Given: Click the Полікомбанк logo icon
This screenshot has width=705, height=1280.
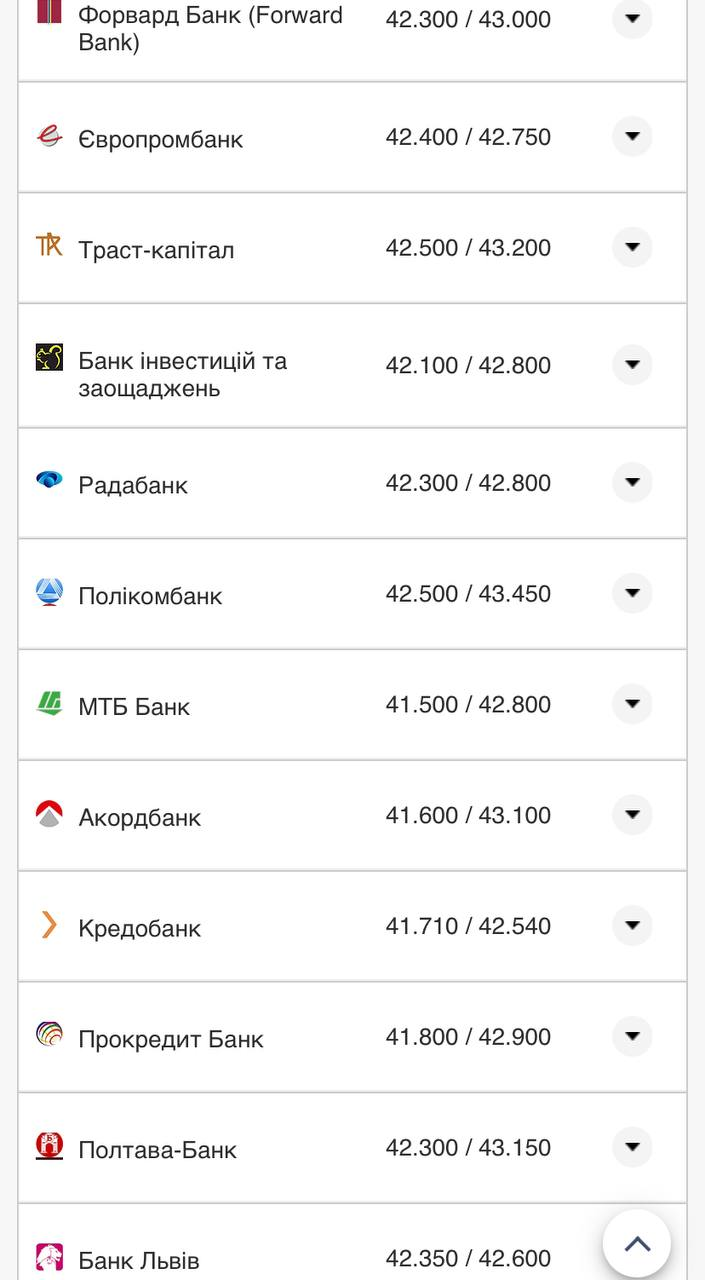Looking at the screenshot, I should (49, 592).
